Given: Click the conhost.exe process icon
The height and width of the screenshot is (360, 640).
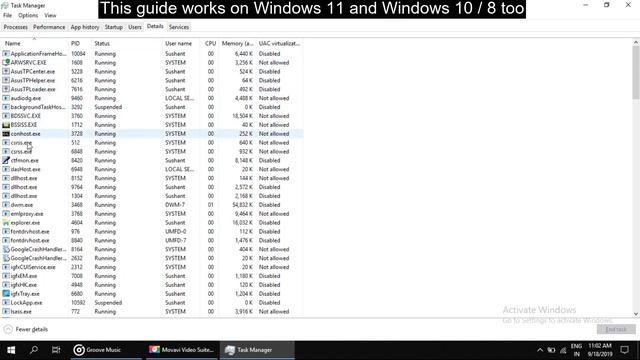Looking at the screenshot, I should point(6,134).
